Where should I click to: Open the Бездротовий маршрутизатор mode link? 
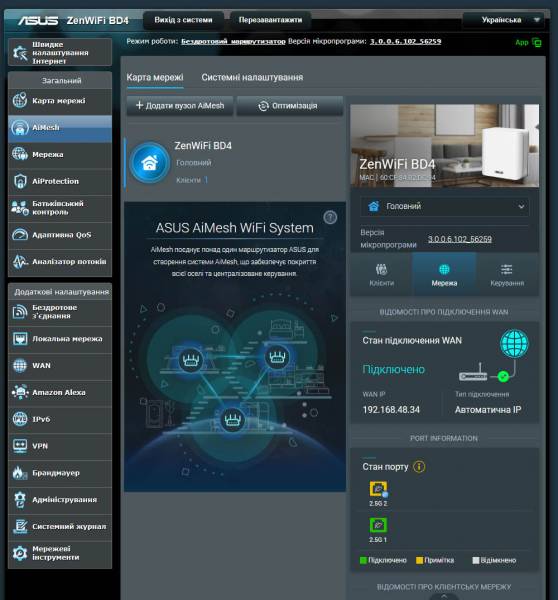(233, 41)
